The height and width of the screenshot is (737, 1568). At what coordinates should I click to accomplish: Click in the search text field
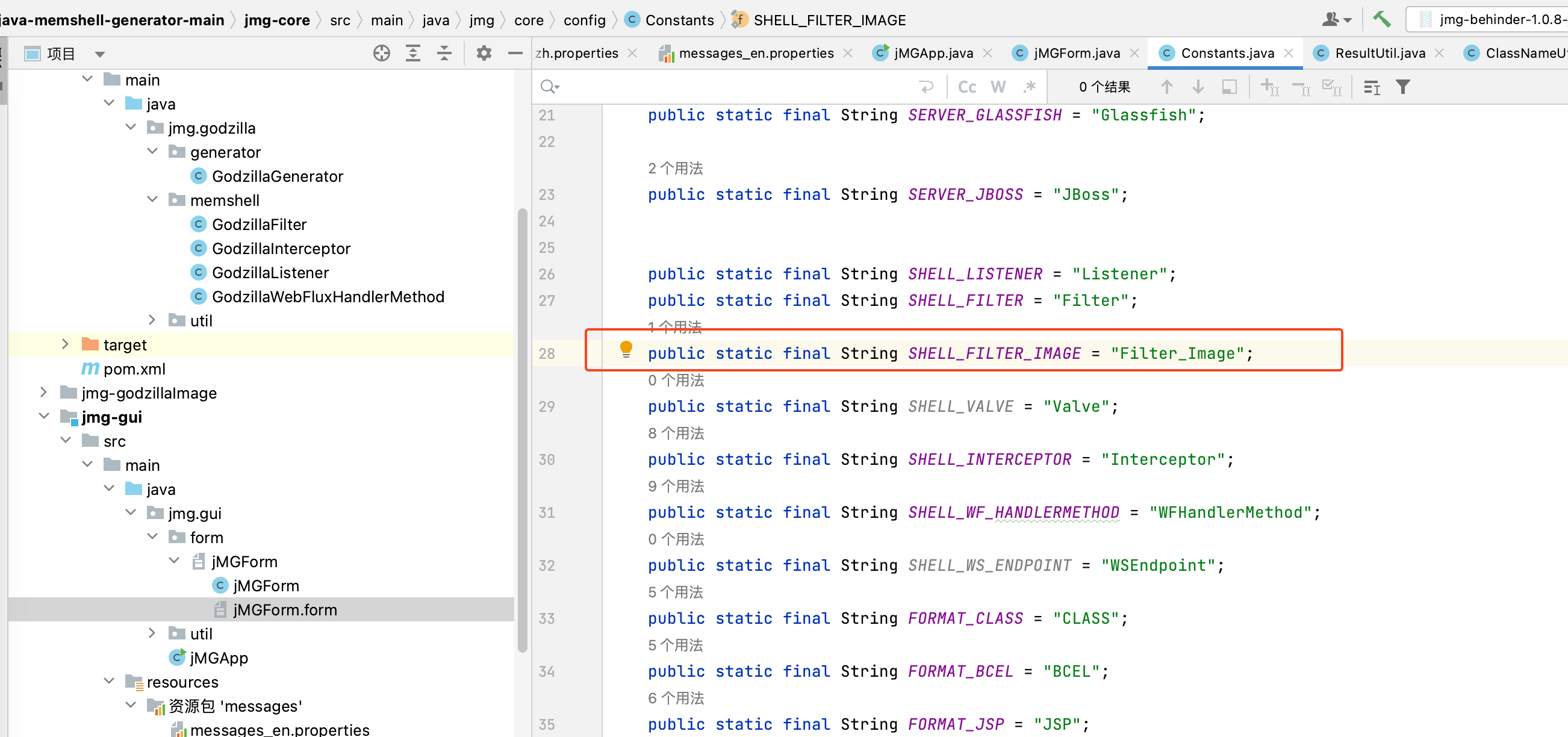[x=736, y=87]
